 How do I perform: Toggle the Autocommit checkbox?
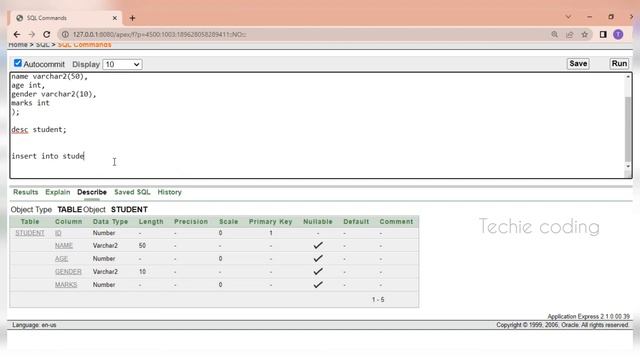[x=18, y=63]
